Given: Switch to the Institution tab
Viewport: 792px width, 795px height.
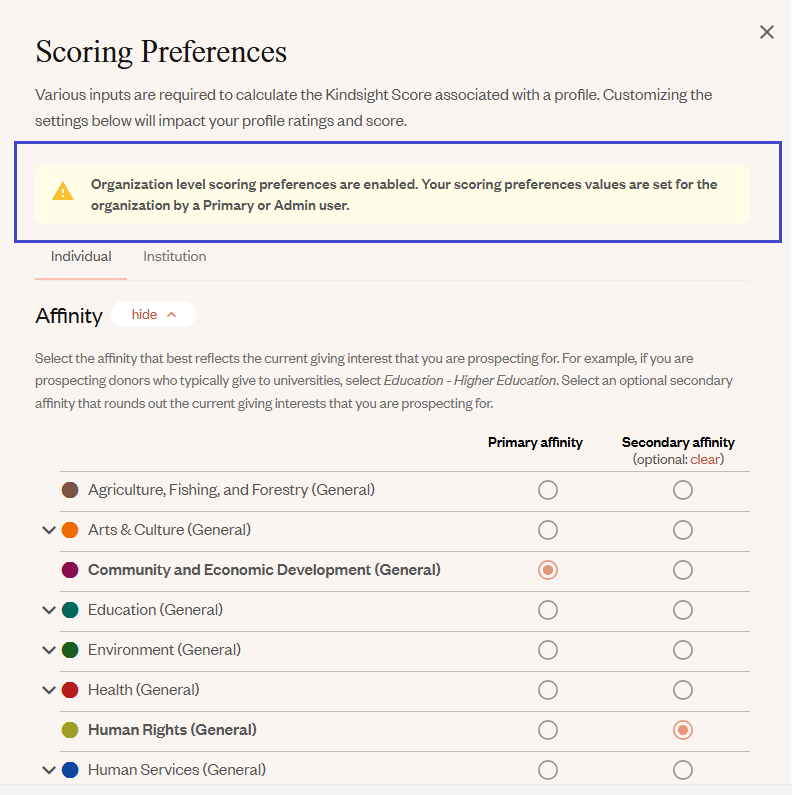Looking at the screenshot, I should point(174,257).
